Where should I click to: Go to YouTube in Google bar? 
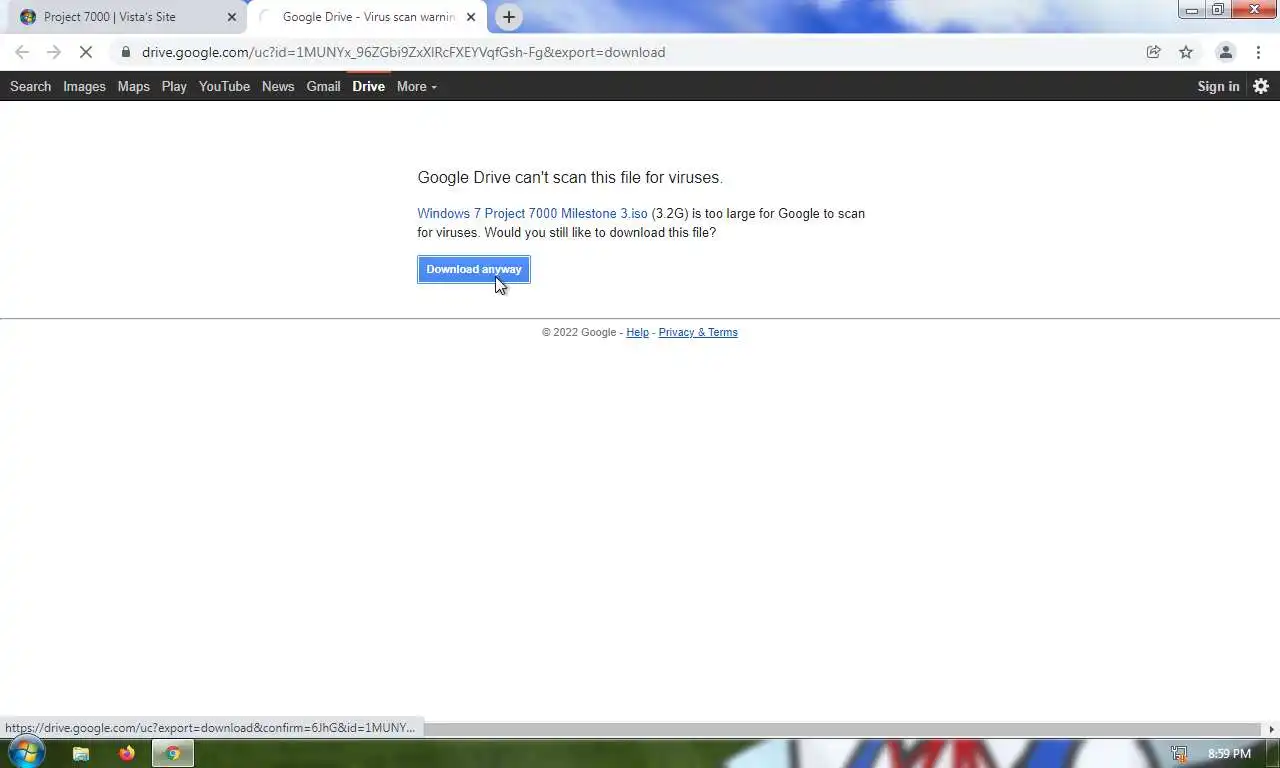pos(224,86)
